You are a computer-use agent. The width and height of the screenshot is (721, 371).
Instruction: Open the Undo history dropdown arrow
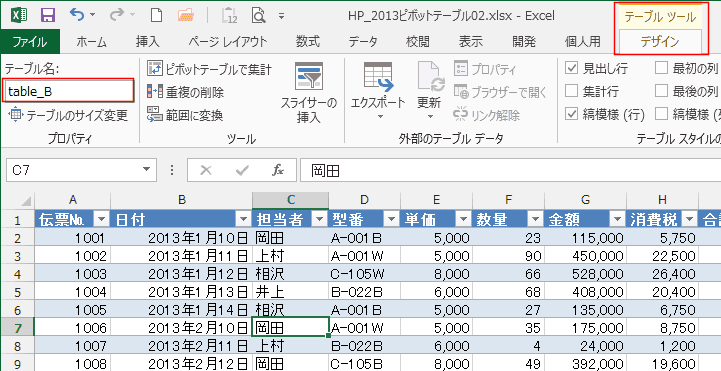tap(92, 15)
